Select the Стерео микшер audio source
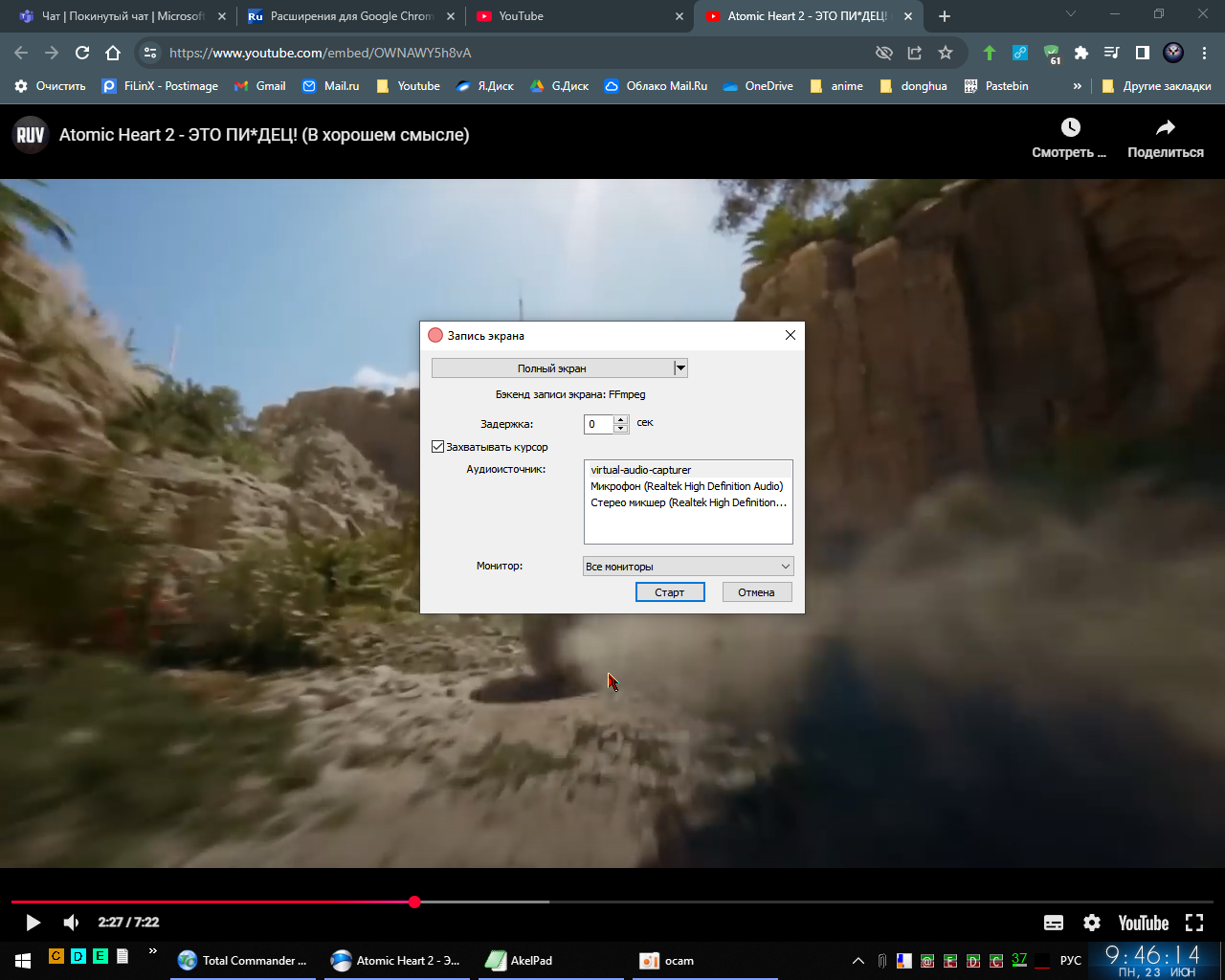This screenshot has height=980, width=1225. 688,502
